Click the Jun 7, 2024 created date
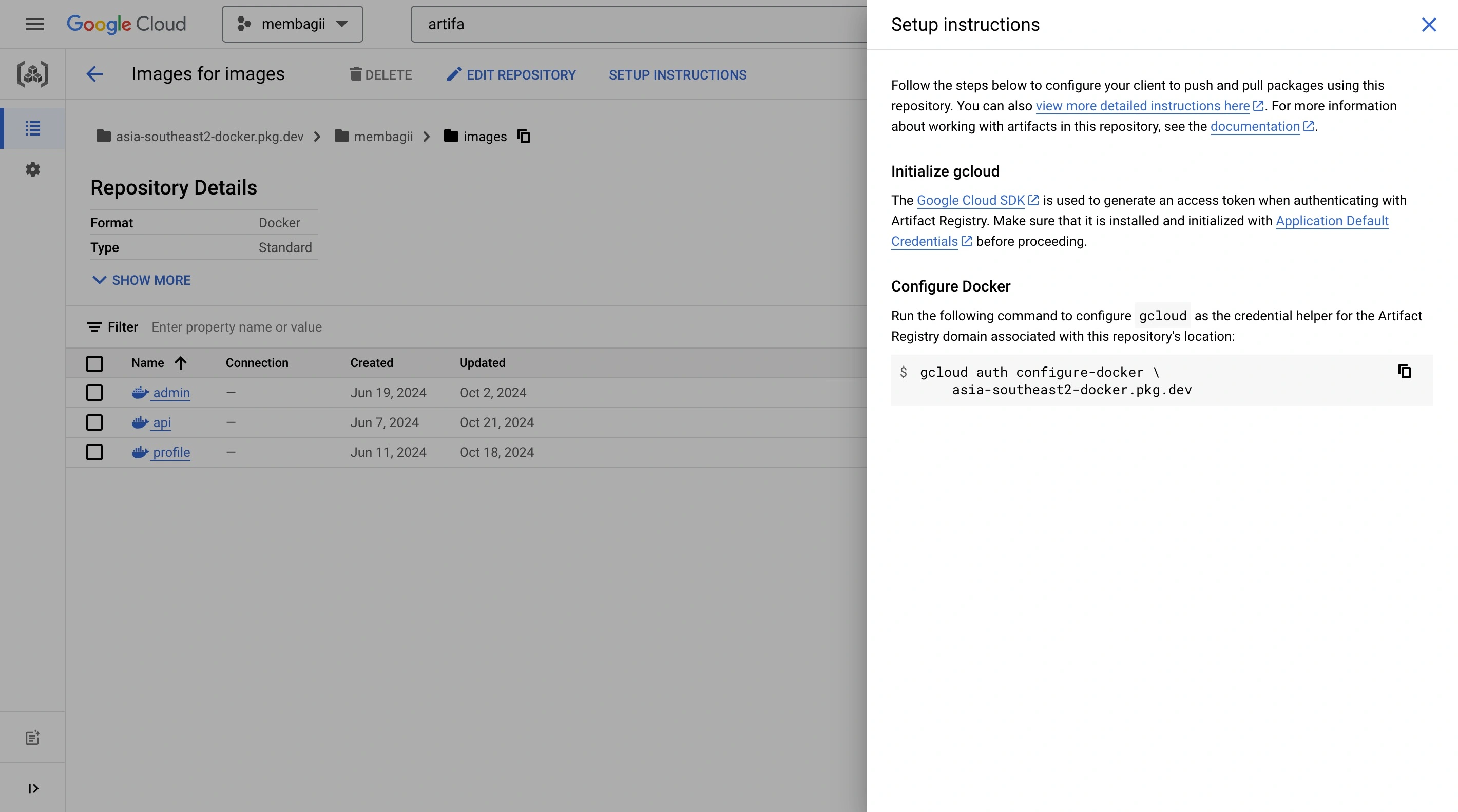 click(x=385, y=423)
